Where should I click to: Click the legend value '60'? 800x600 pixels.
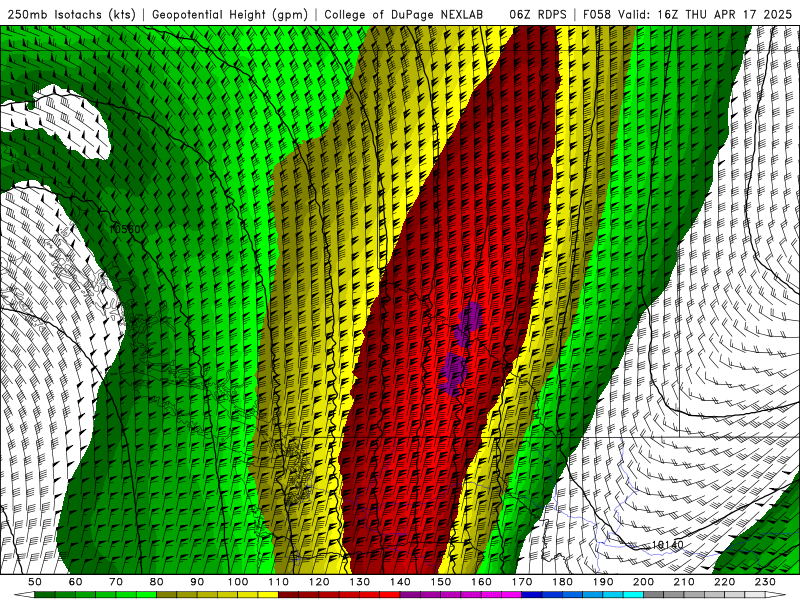(x=76, y=582)
